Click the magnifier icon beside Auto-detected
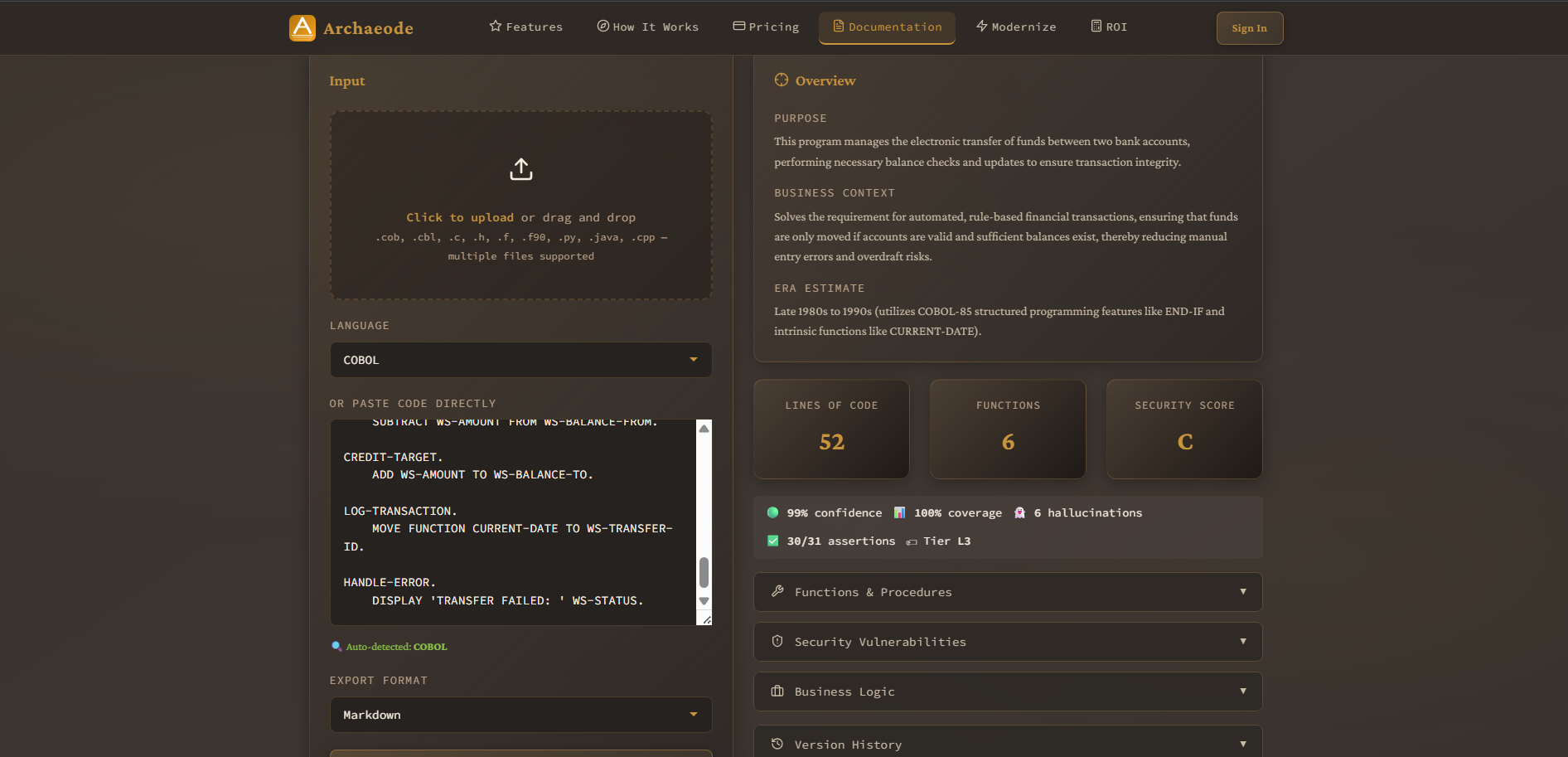Image resolution: width=1568 pixels, height=757 pixels. tap(336, 647)
